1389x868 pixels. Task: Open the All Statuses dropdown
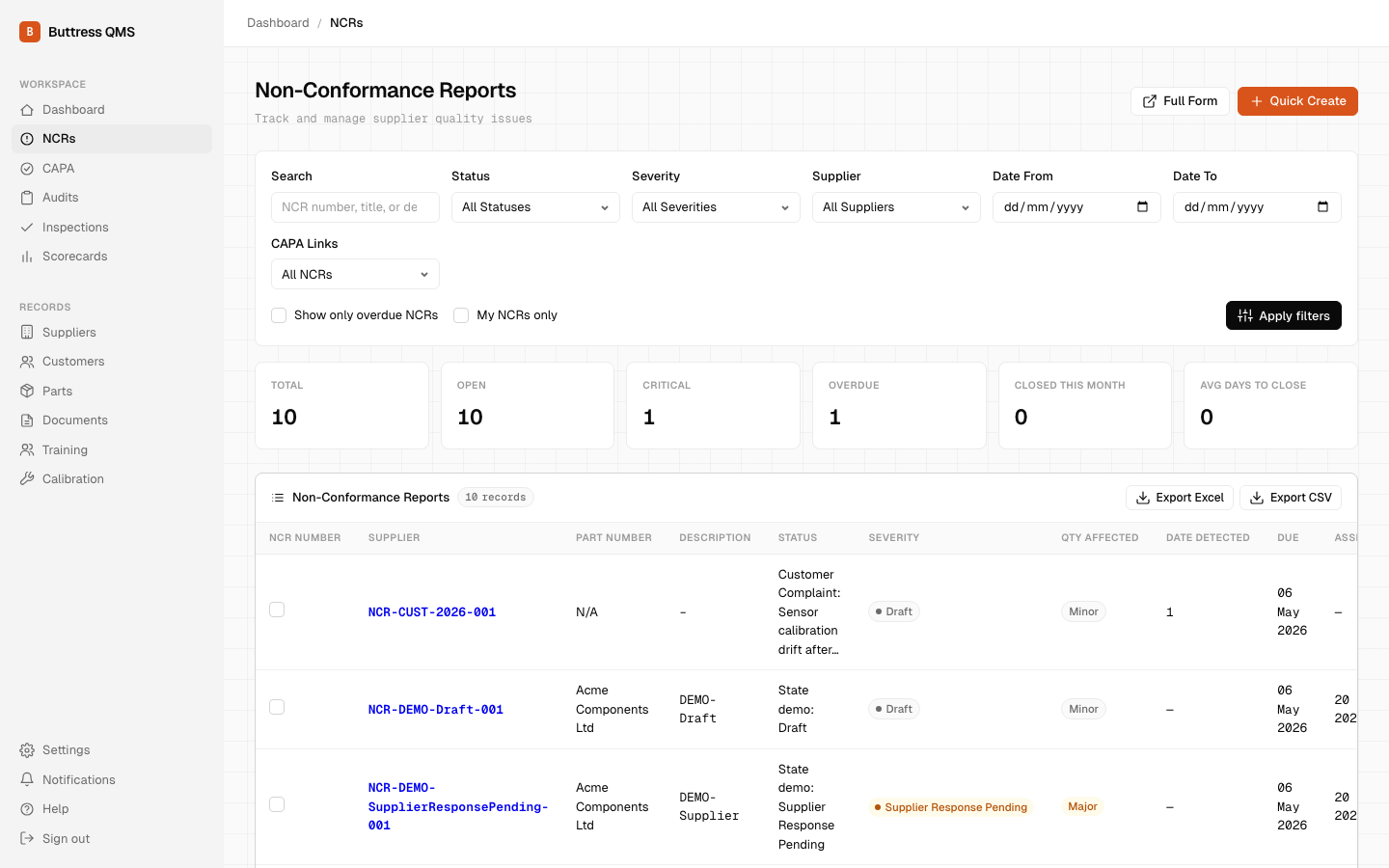pyautogui.click(x=535, y=207)
